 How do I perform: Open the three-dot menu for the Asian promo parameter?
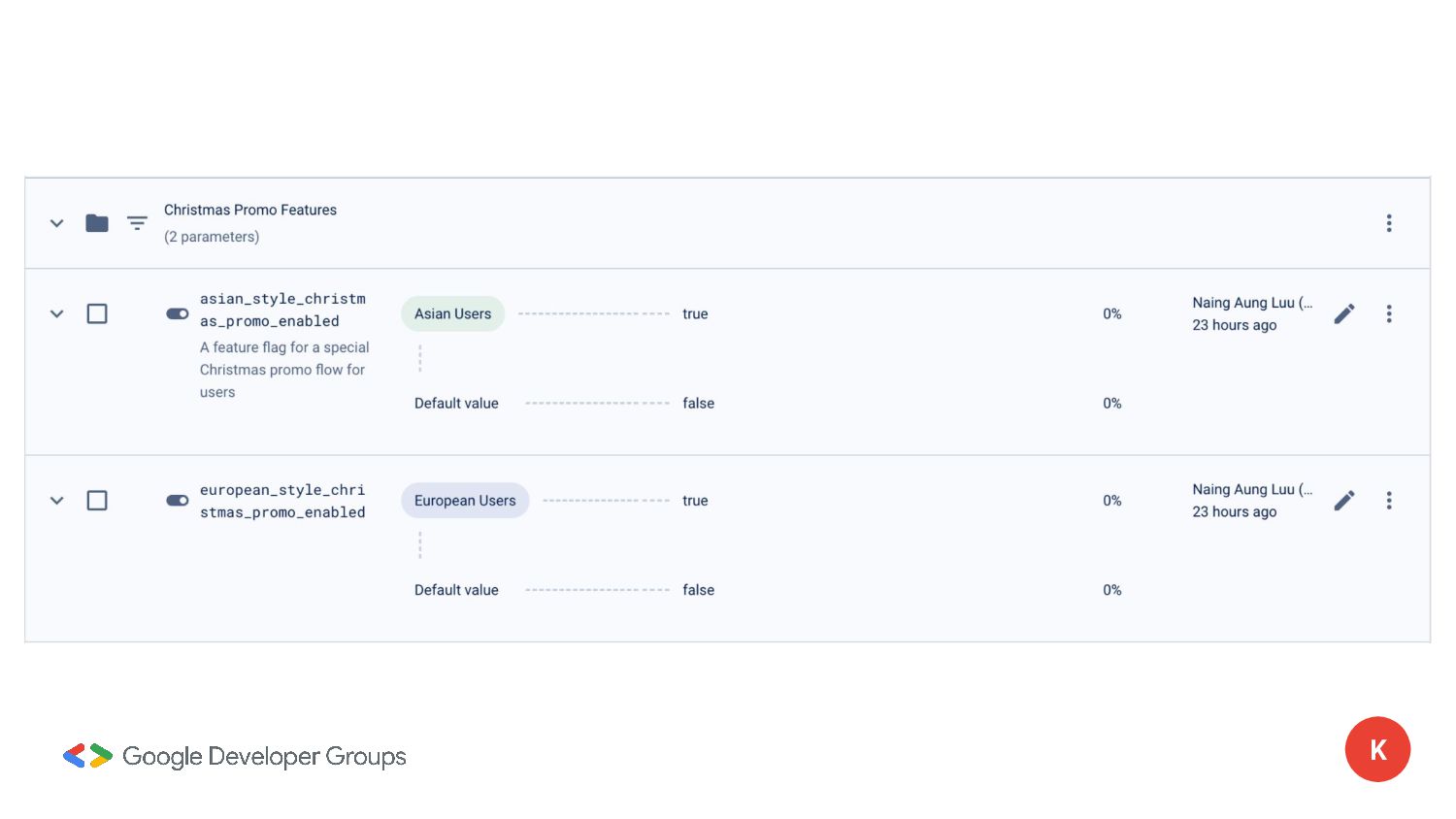click(1389, 313)
